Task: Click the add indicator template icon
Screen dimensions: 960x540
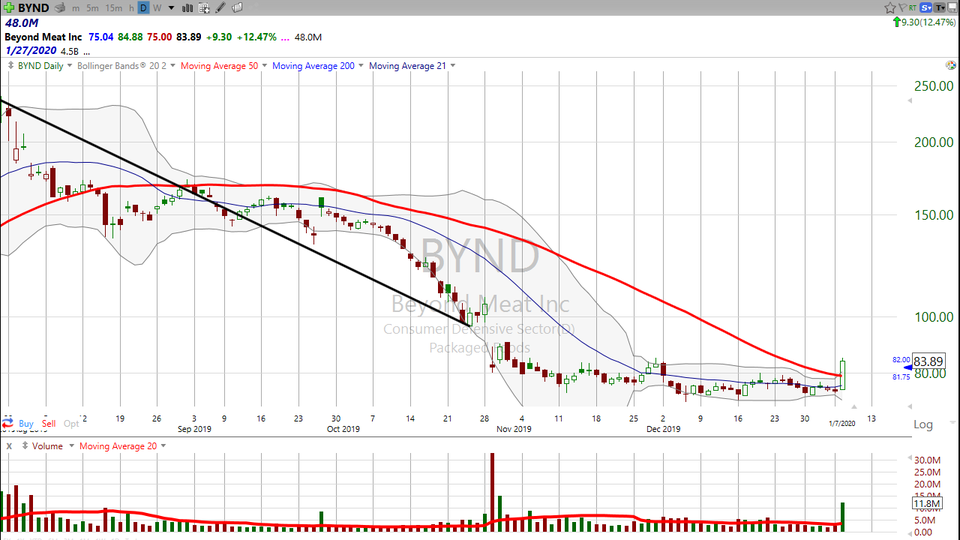Action: click(x=204, y=8)
